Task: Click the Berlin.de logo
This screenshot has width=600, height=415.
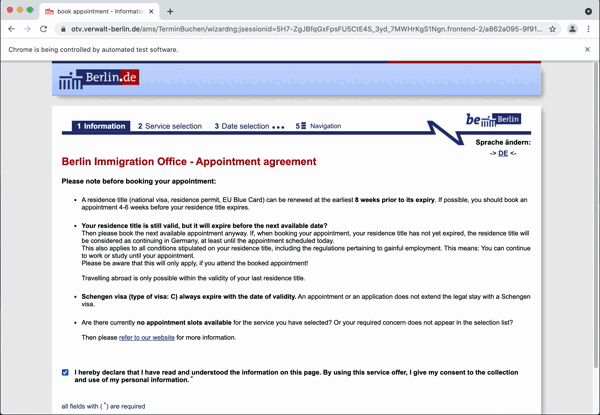Action: click(99, 79)
